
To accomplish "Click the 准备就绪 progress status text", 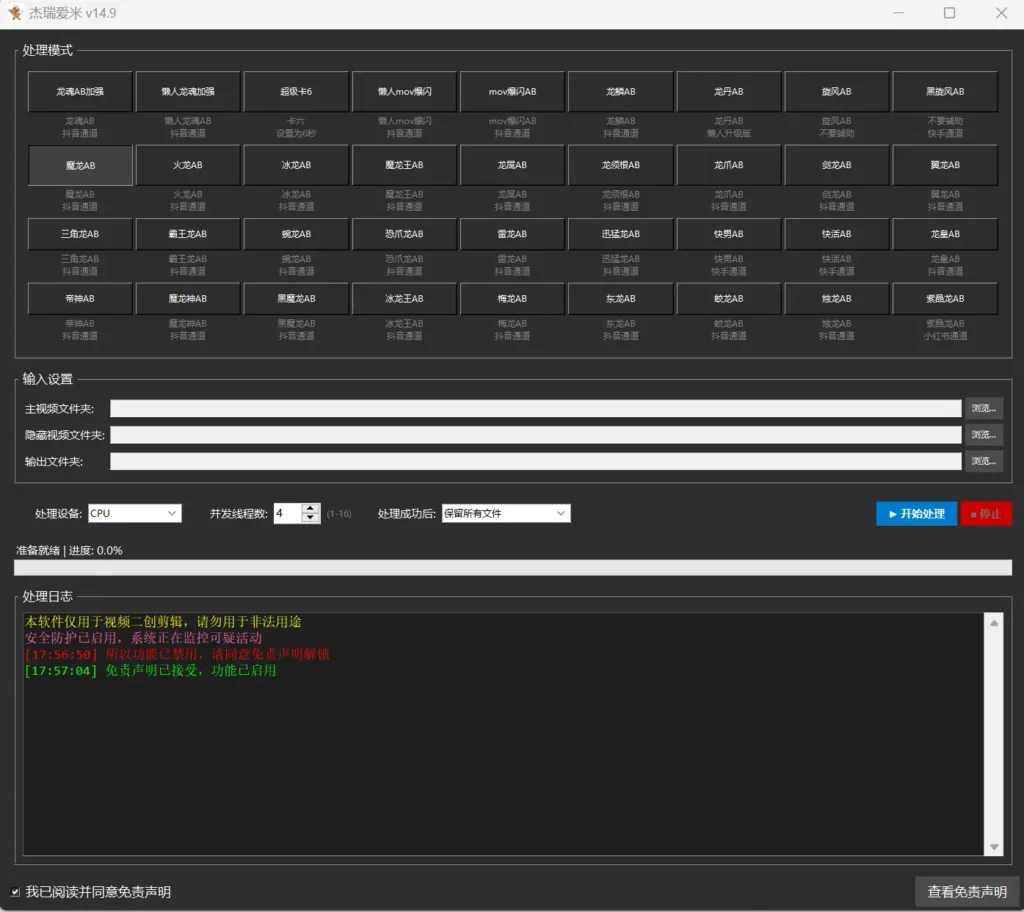I will 69,551.
